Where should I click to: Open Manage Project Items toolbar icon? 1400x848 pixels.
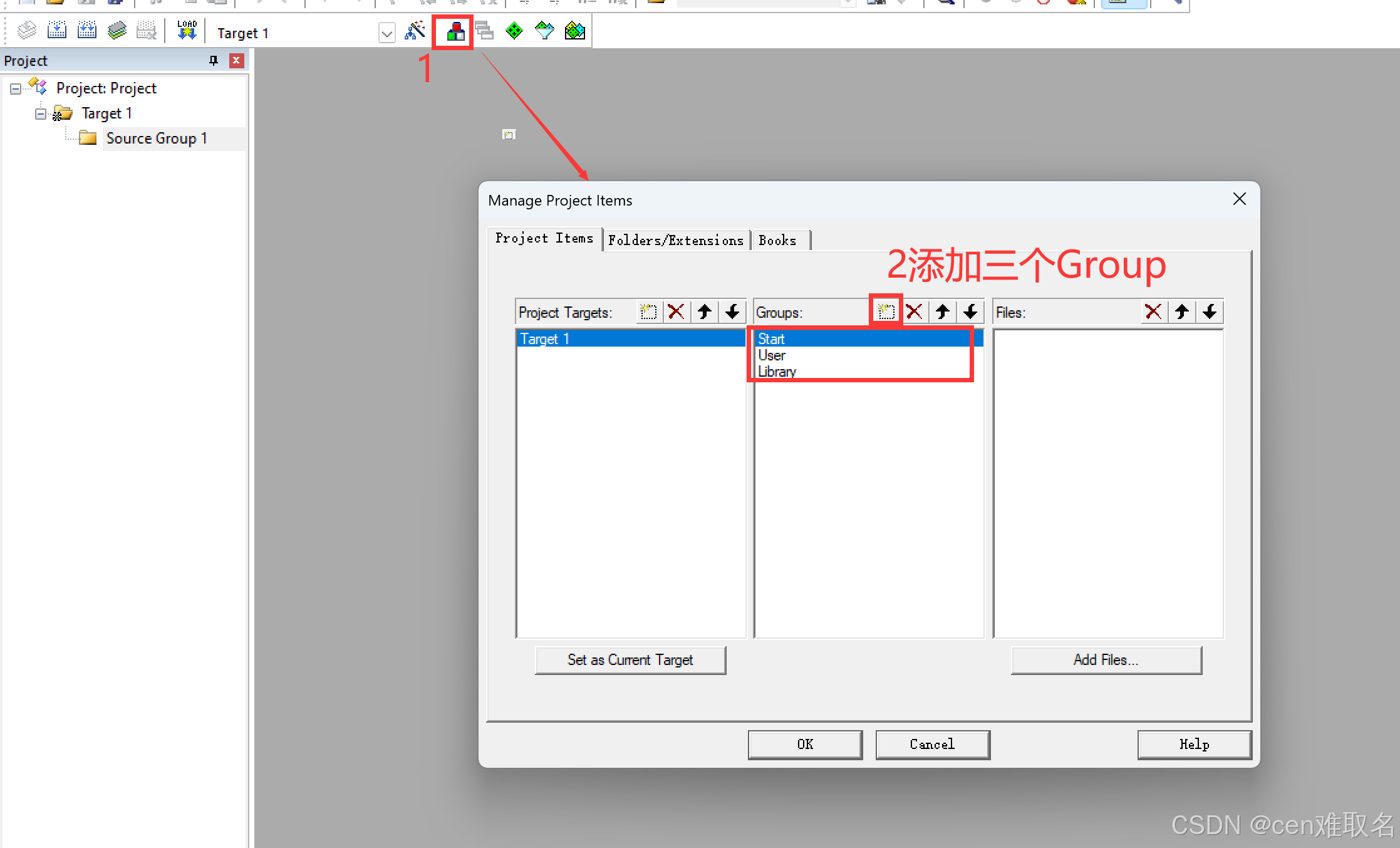click(x=455, y=31)
